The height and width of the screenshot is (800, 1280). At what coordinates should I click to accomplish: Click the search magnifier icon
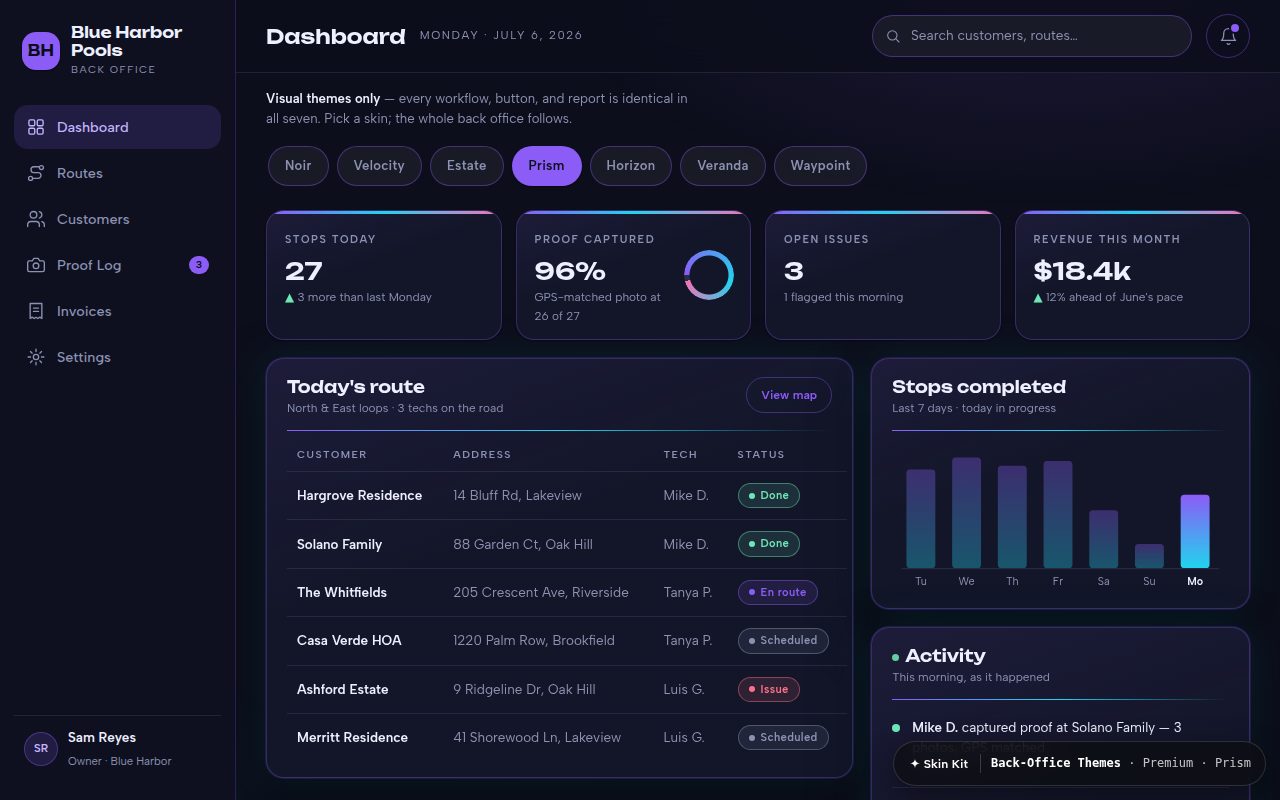pos(893,36)
